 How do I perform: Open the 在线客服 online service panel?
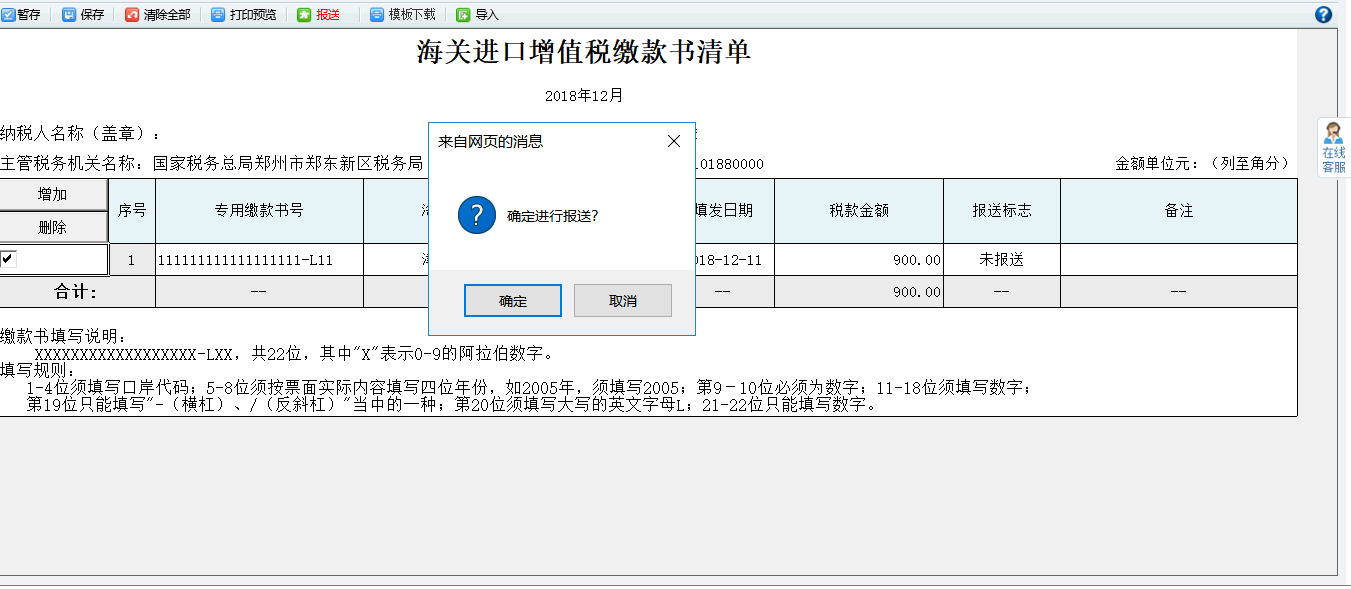click(x=1333, y=148)
